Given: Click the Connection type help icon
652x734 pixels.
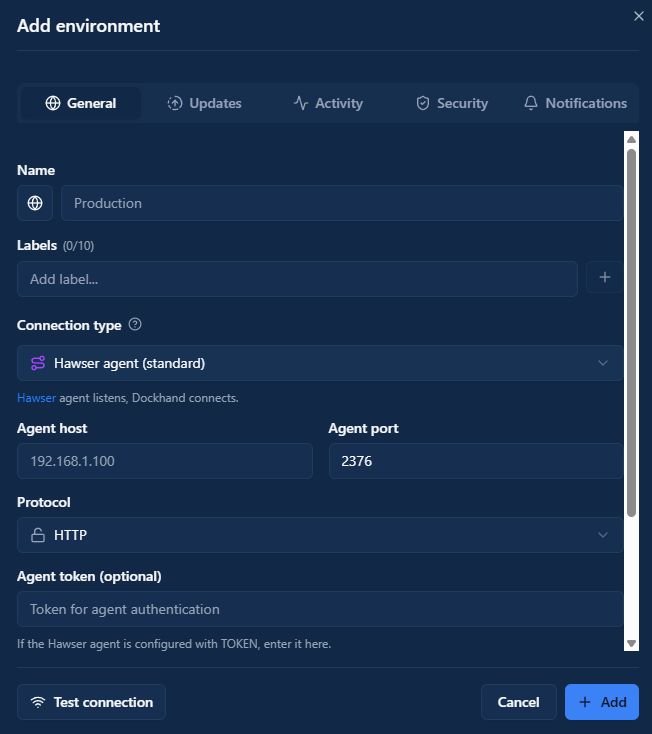Looking at the screenshot, I should pyautogui.click(x=136, y=325).
